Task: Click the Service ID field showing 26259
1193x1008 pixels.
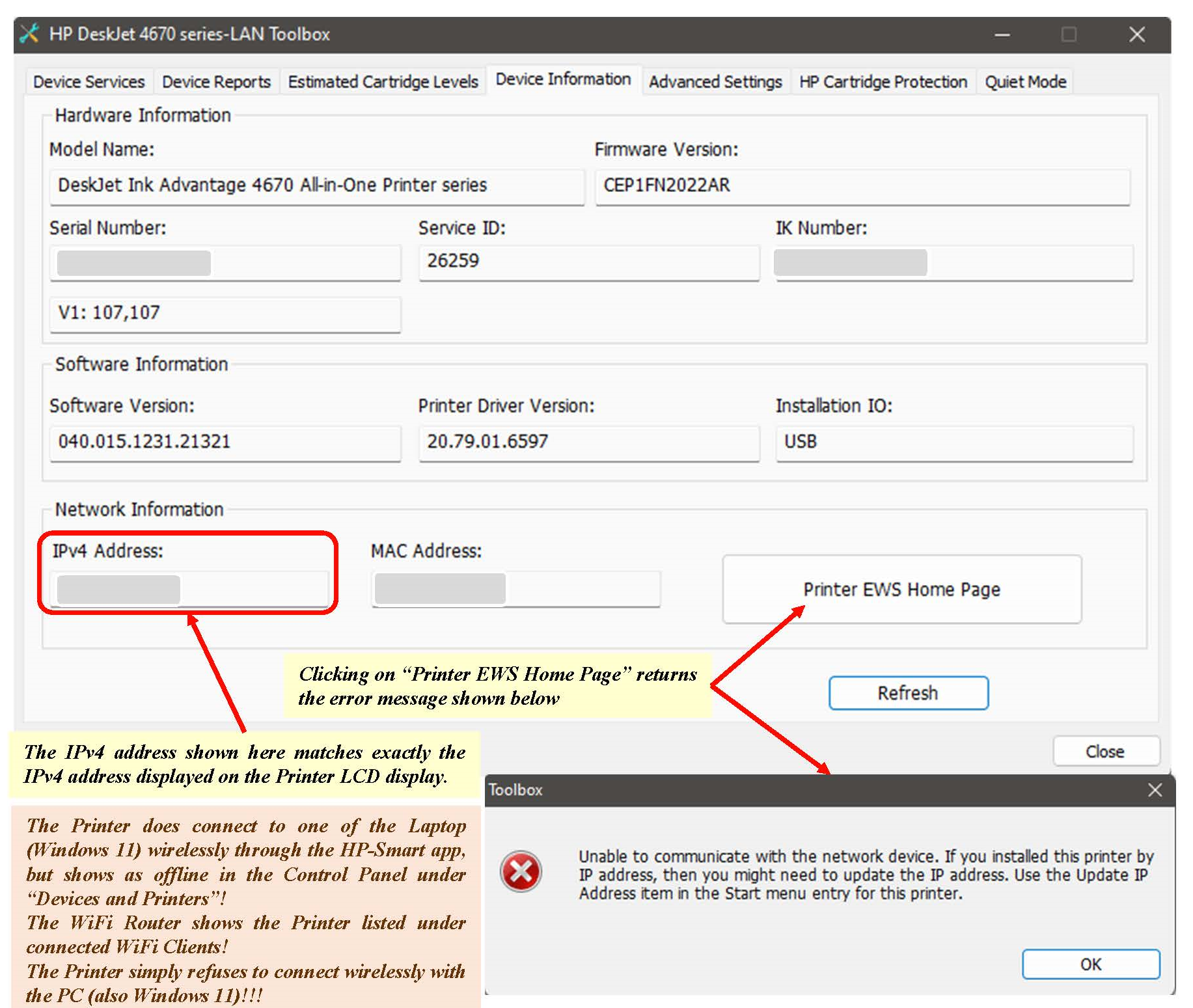Action: point(589,264)
